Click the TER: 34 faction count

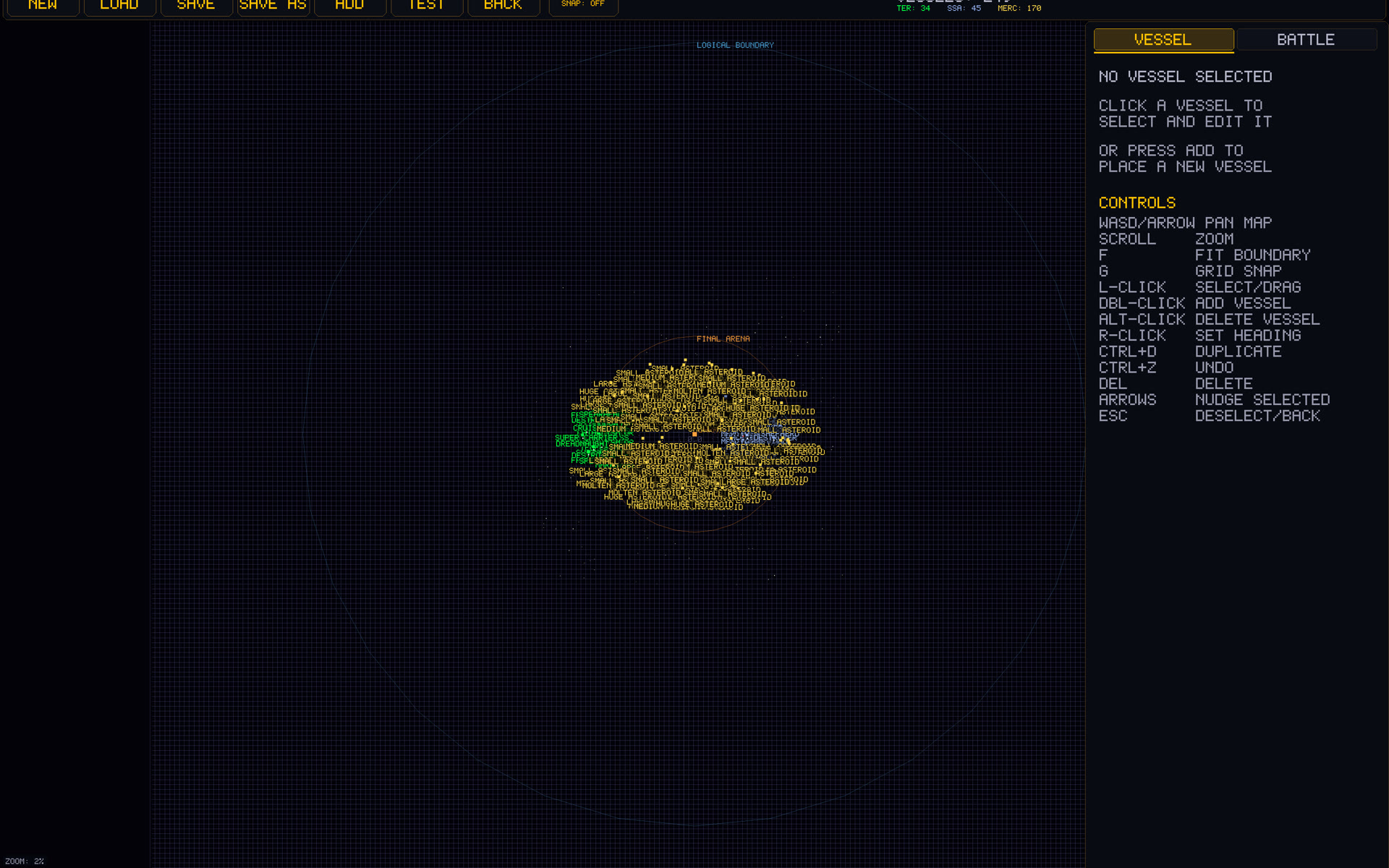pyautogui.click(x=913, y=9)
